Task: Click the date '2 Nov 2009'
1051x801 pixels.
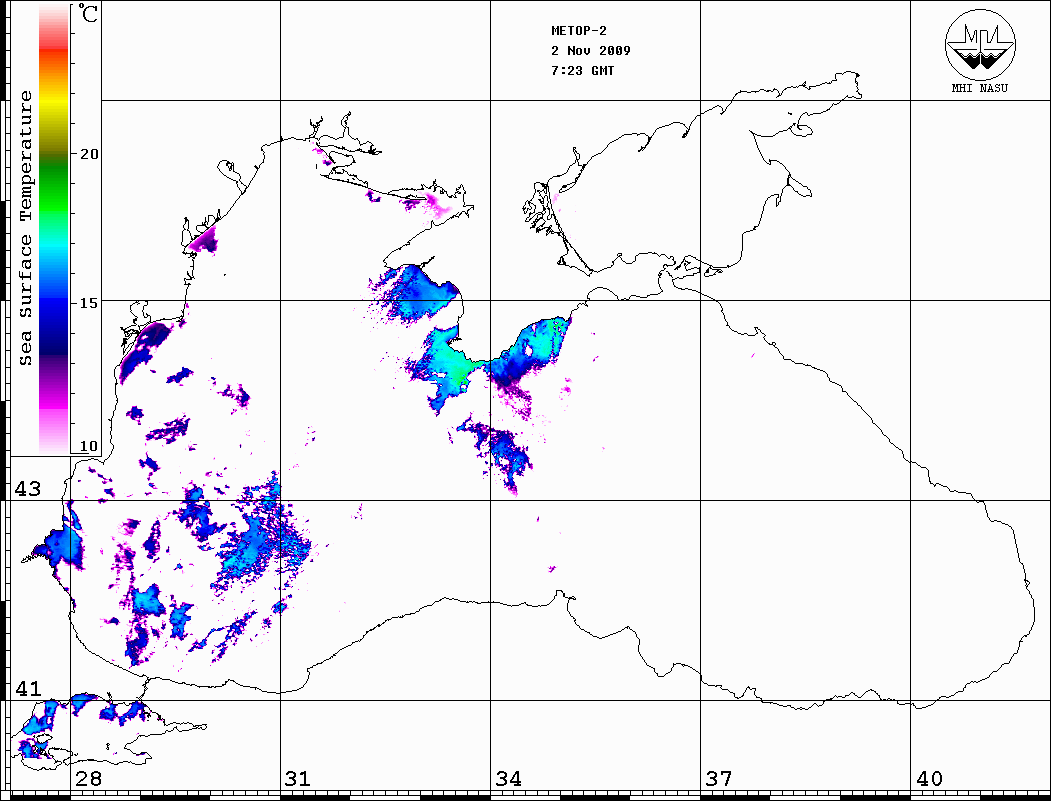Action: [591, 51]
